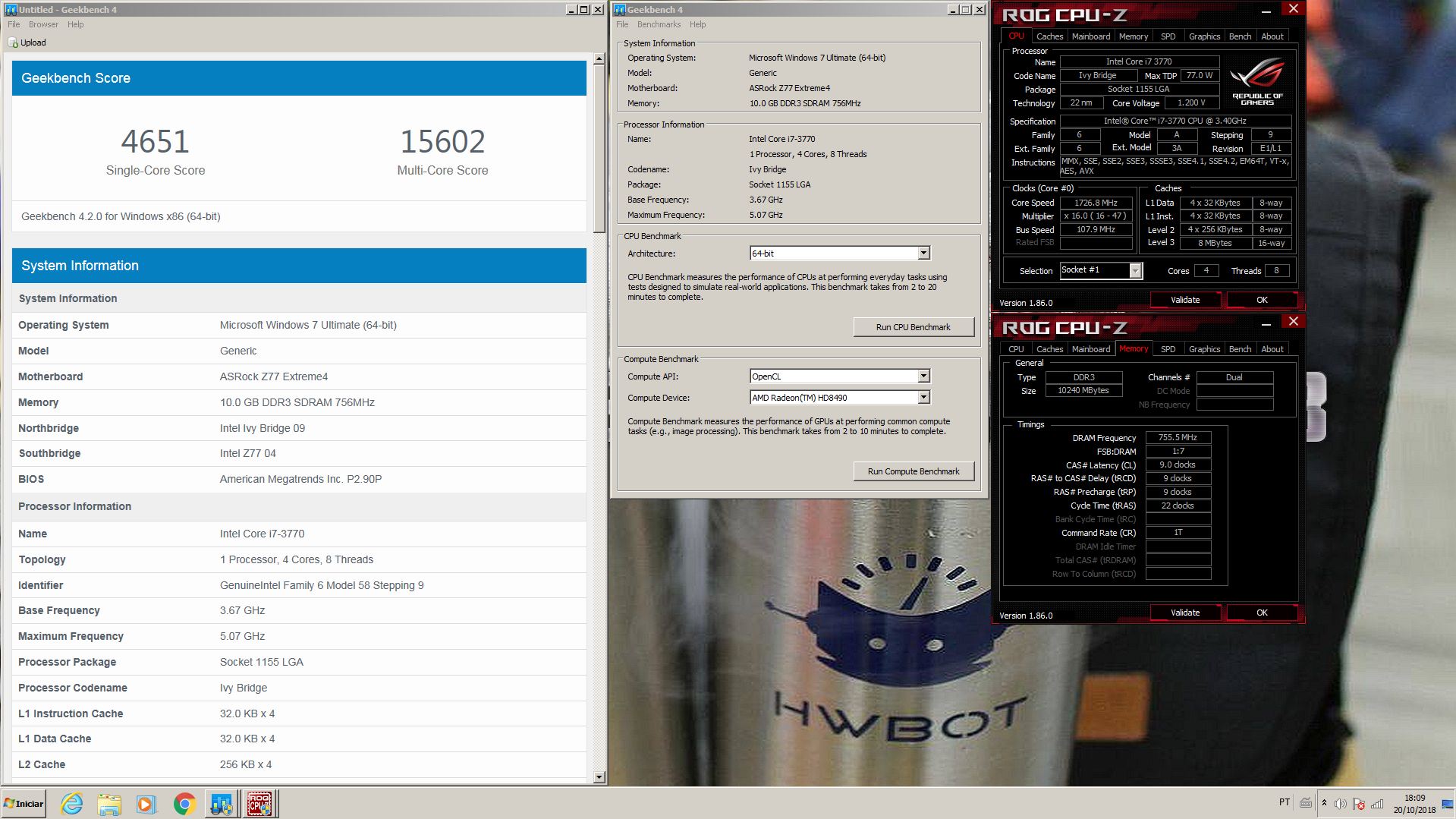The width and height of the screenshot is (1456, 819).
Task: Switch to CPU tab in lower CPU-Z
Action: tap(1016, 349)
